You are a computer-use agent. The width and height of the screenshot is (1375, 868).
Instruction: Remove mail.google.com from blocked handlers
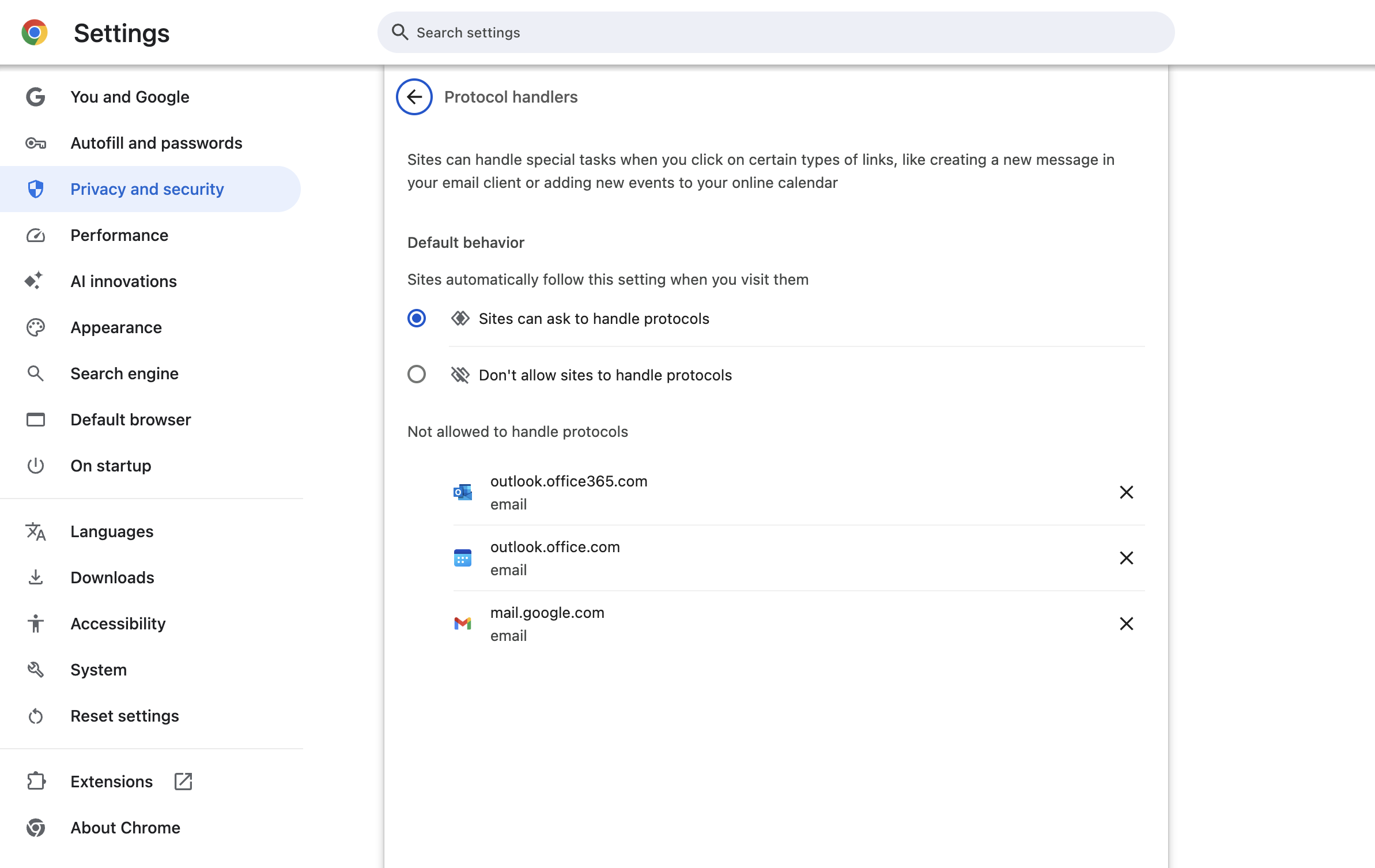1126,624
